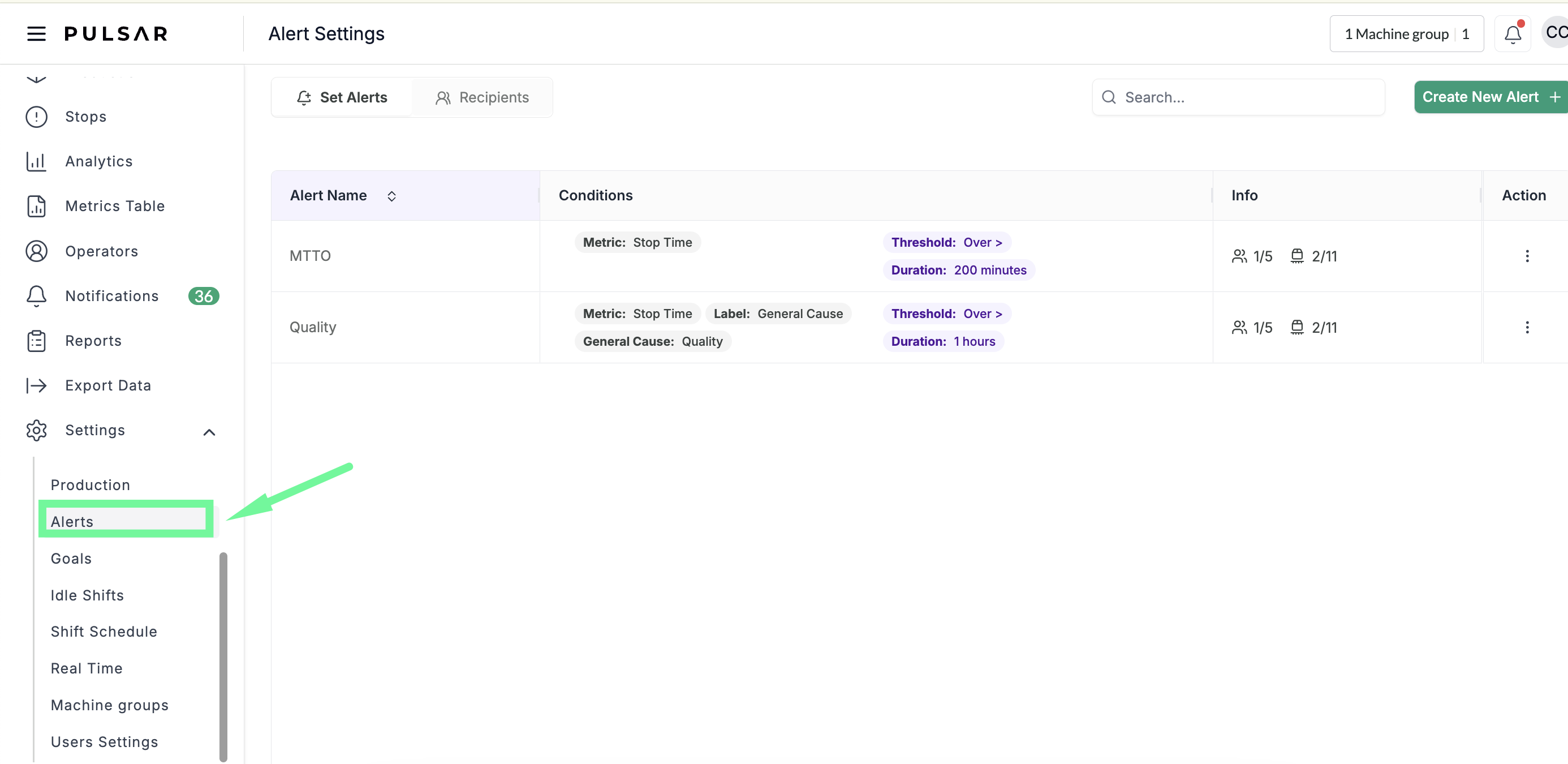Viewport: 1568px width, 764px height.
Task: Click Quality's Metric: Stop Time chip
Action: 637,314
